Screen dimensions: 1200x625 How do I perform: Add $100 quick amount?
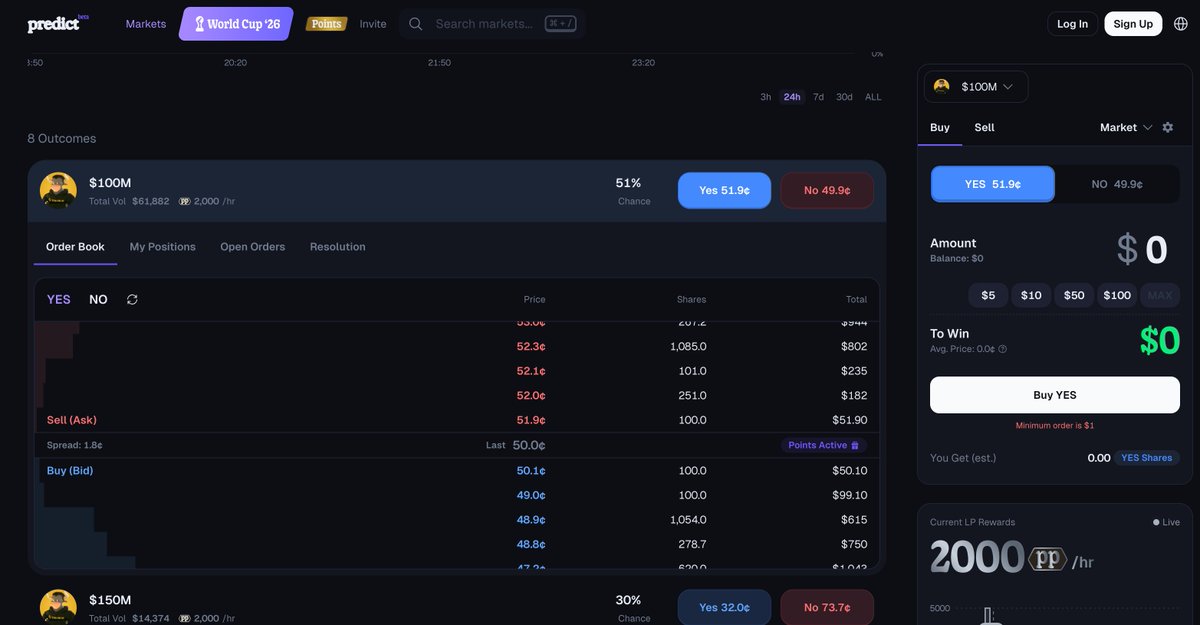[x=1117, y=295]
